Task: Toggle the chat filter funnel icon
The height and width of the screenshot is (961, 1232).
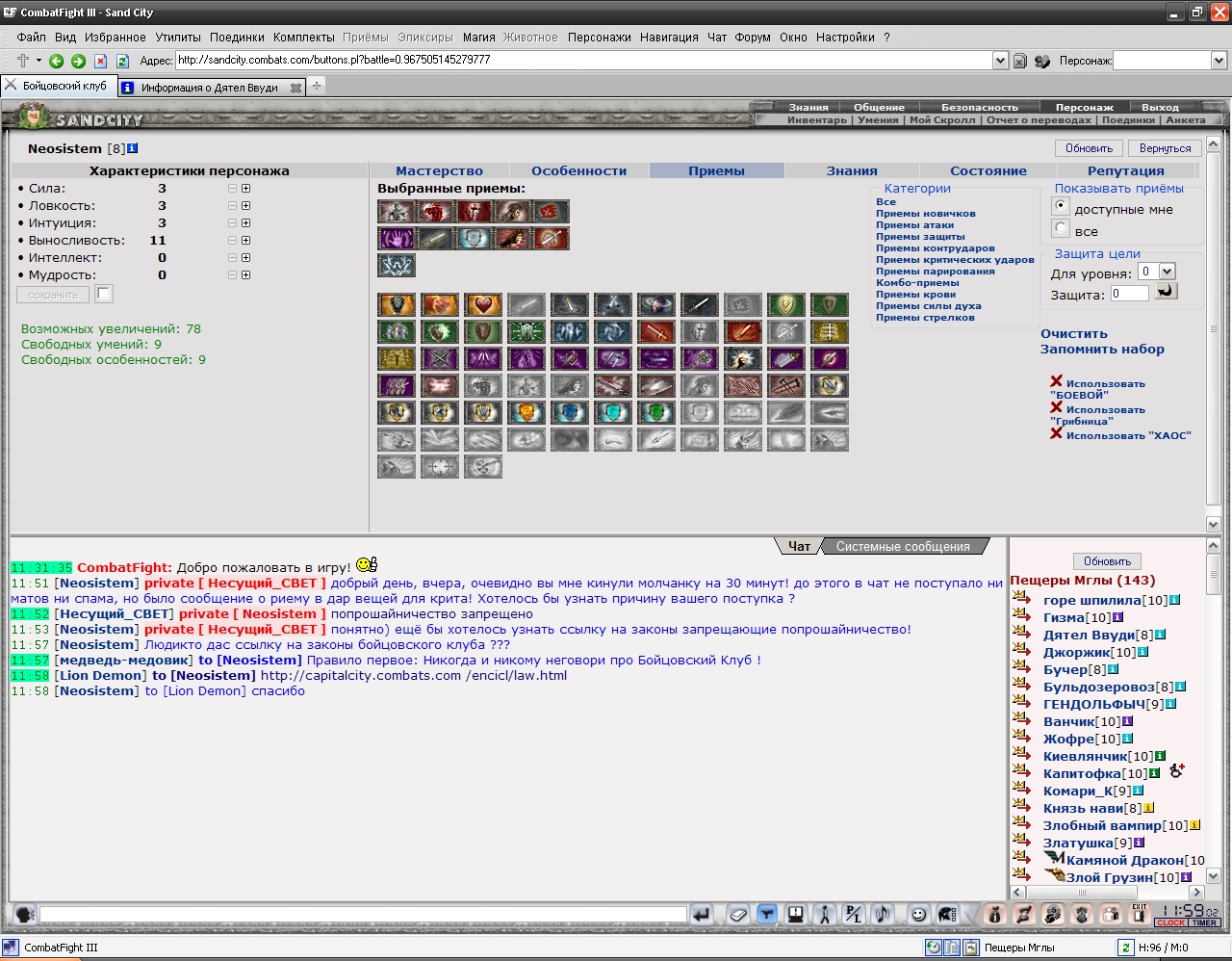Action: [767, 915]
